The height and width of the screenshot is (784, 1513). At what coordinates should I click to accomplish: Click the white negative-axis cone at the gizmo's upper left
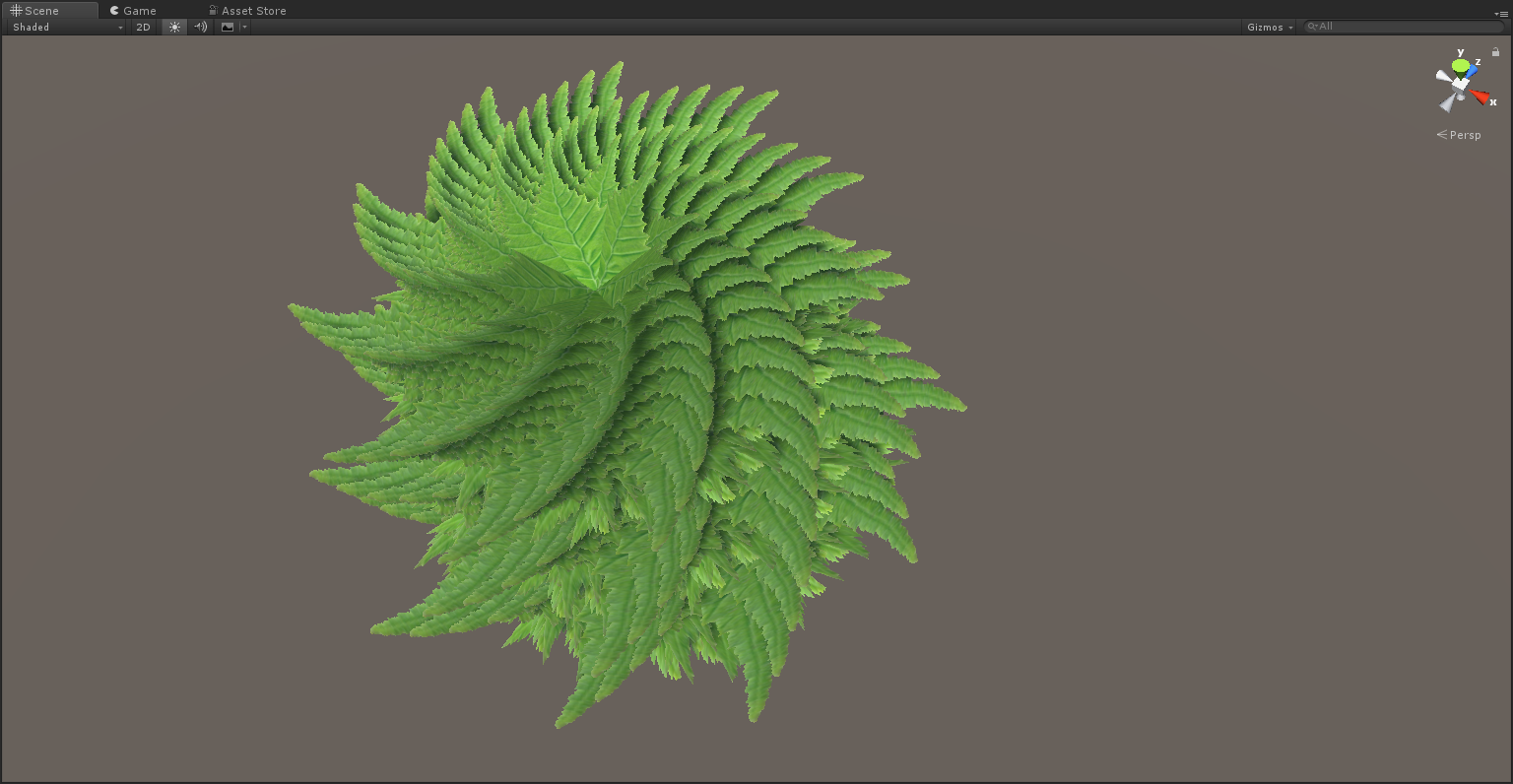1443,76
